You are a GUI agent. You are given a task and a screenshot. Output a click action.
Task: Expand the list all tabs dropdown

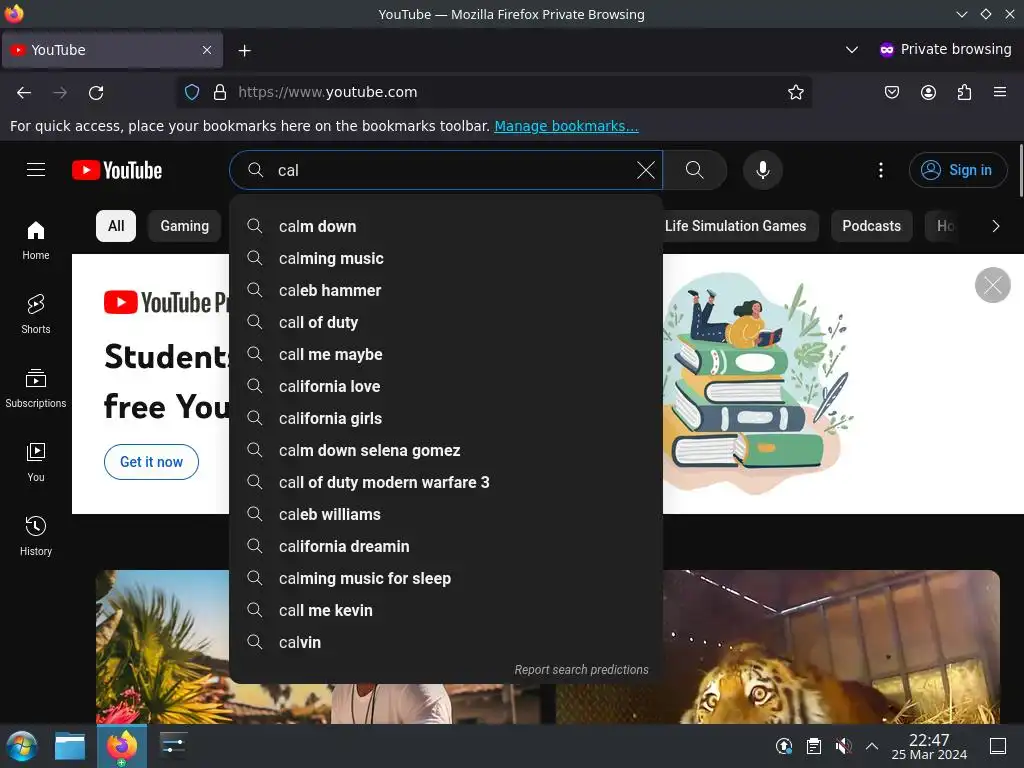click(852, 50)
